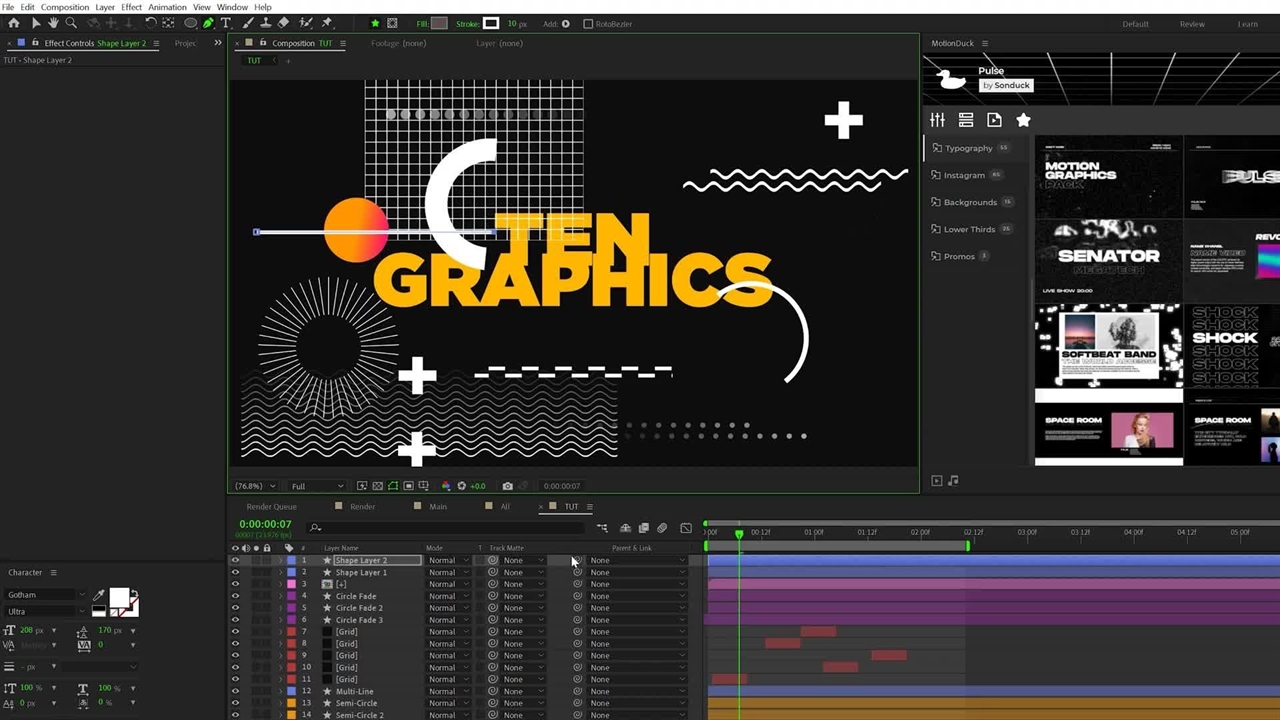
Task: Expand the Shape Layer 2 properties arrow
Action: coord(280,561)
